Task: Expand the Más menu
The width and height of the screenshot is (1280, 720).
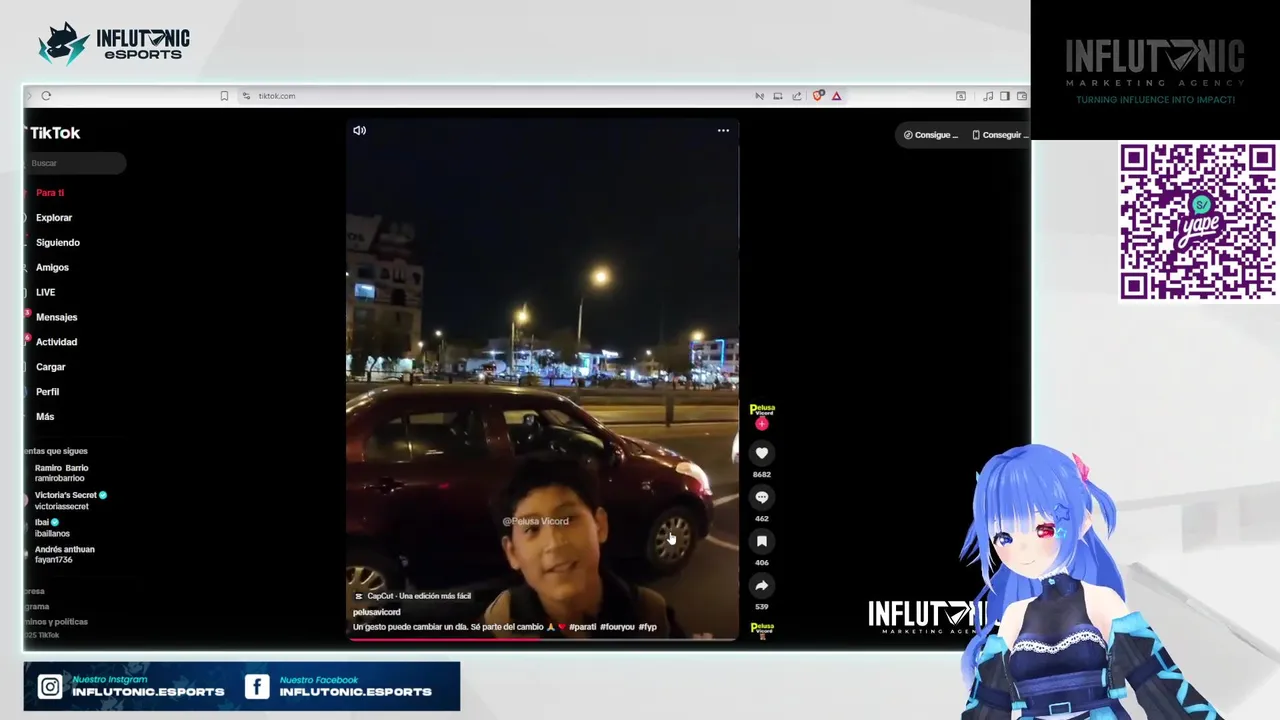Action: point(45,417)
